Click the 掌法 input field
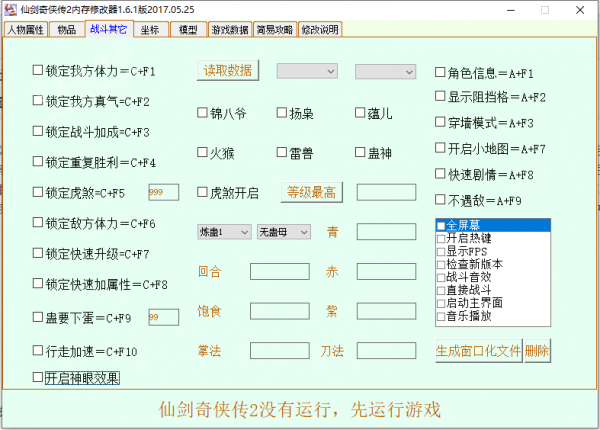600x430 pixels. pos(280,350)
